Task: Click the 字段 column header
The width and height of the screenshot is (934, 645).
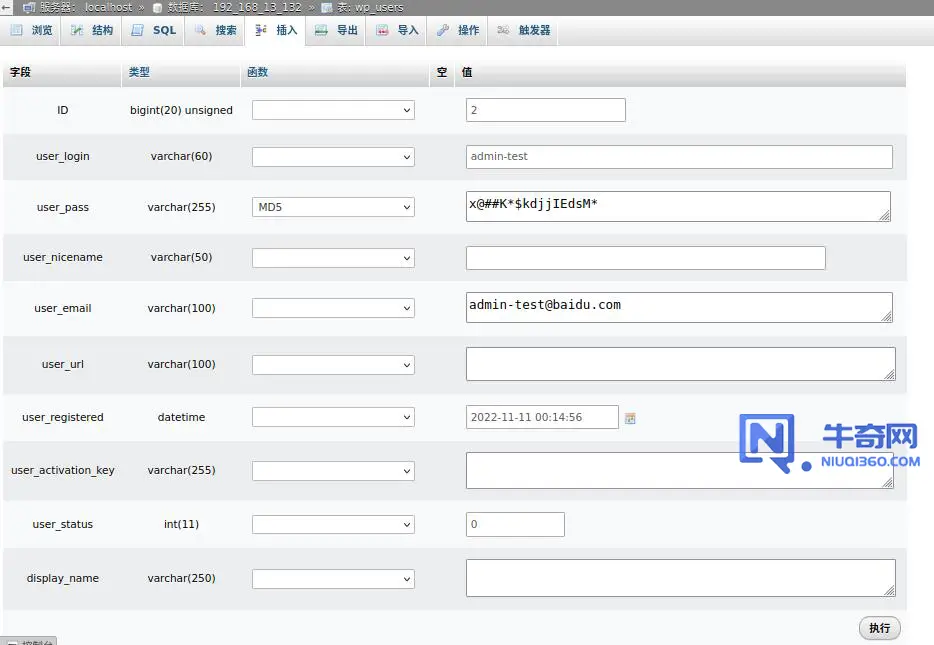Action: coord(20,72)
